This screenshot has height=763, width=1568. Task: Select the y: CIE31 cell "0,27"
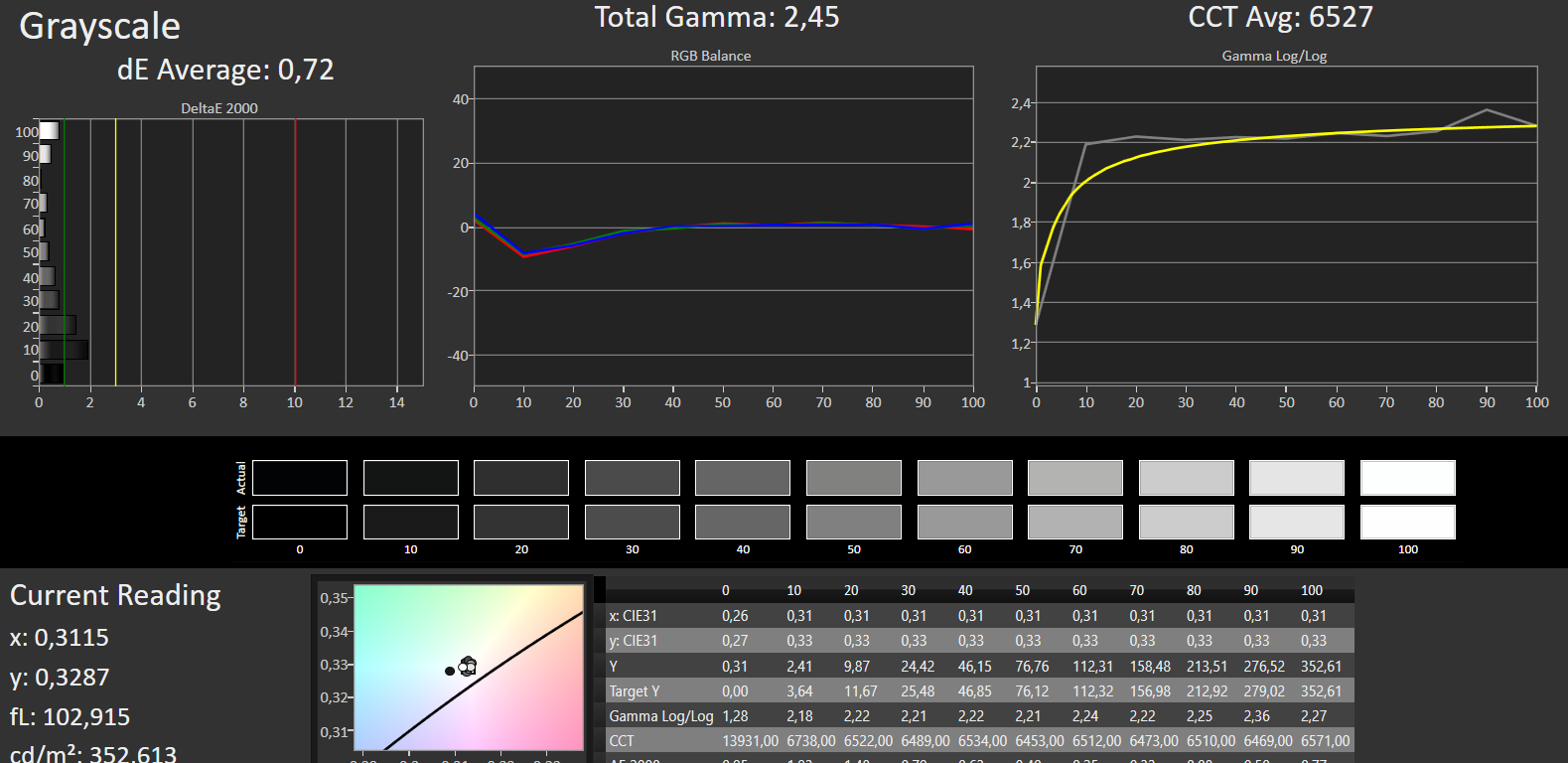(x=735, y=641)
